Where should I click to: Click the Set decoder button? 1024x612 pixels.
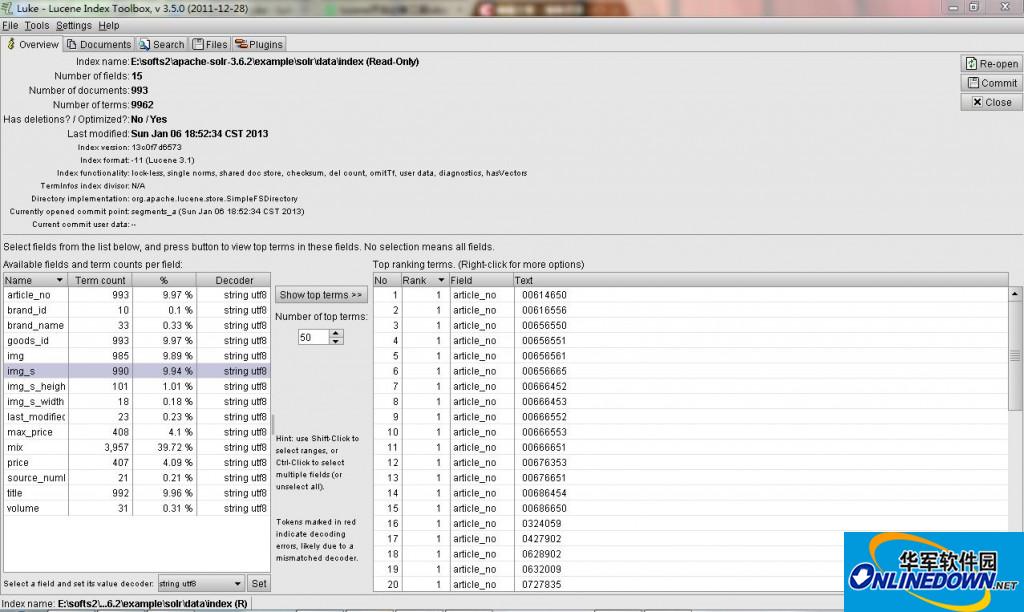pos(259,583)
